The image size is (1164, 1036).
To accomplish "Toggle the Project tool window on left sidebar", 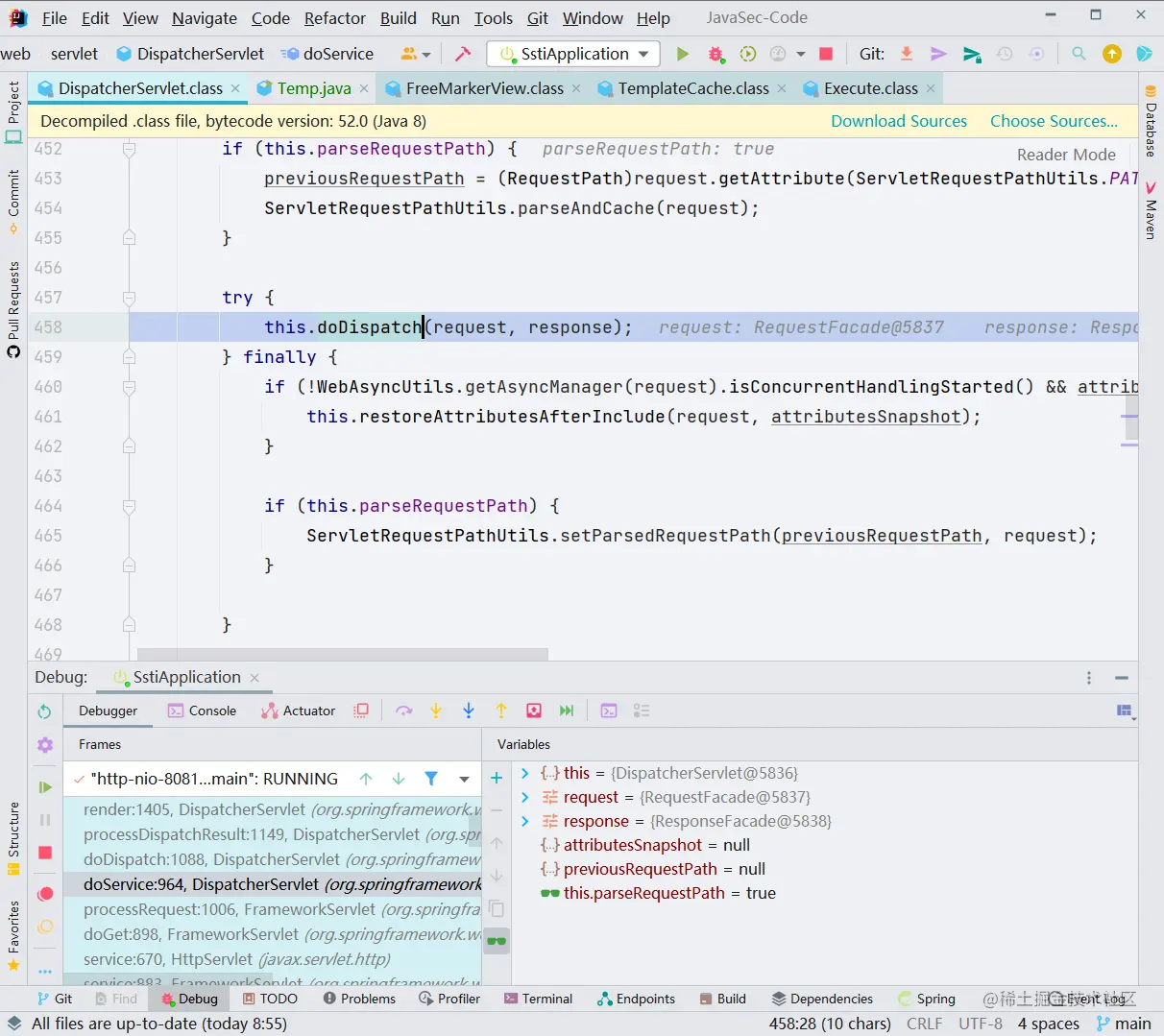I will coord(13,112).
